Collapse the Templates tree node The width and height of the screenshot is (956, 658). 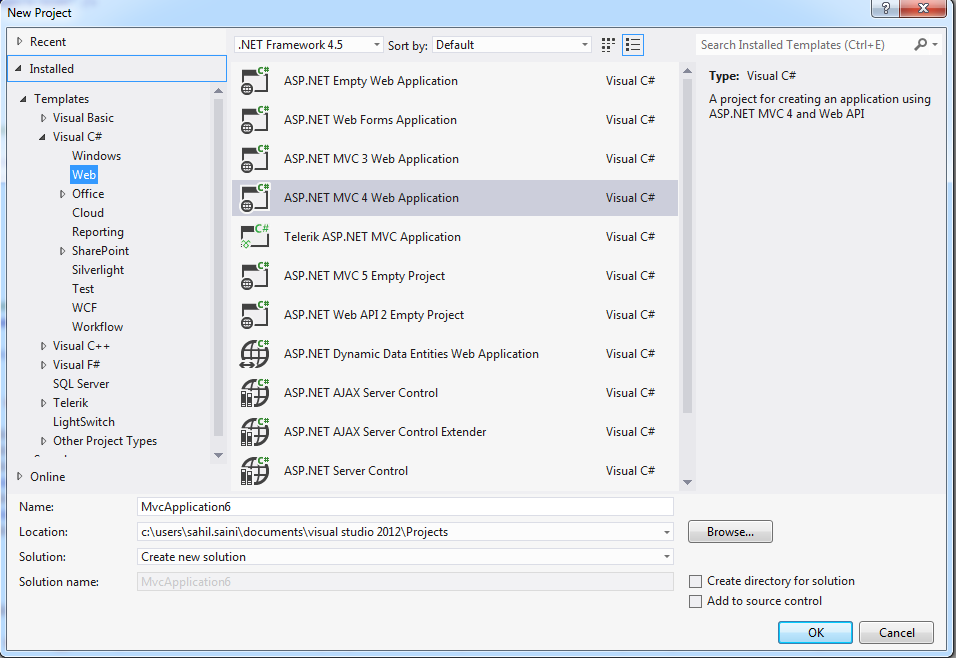pyautogui.click(x=23, y=99)
